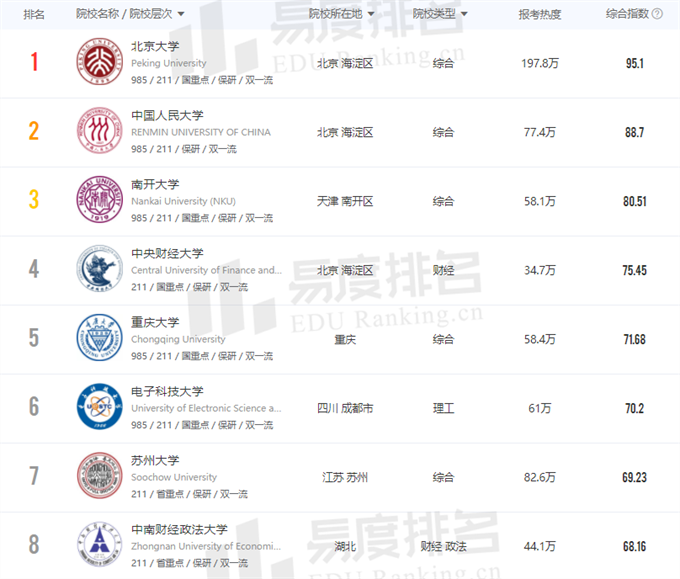The image size is (680, 579).
Task: Click the 四川 成都市 location cell
Action: 345,408
